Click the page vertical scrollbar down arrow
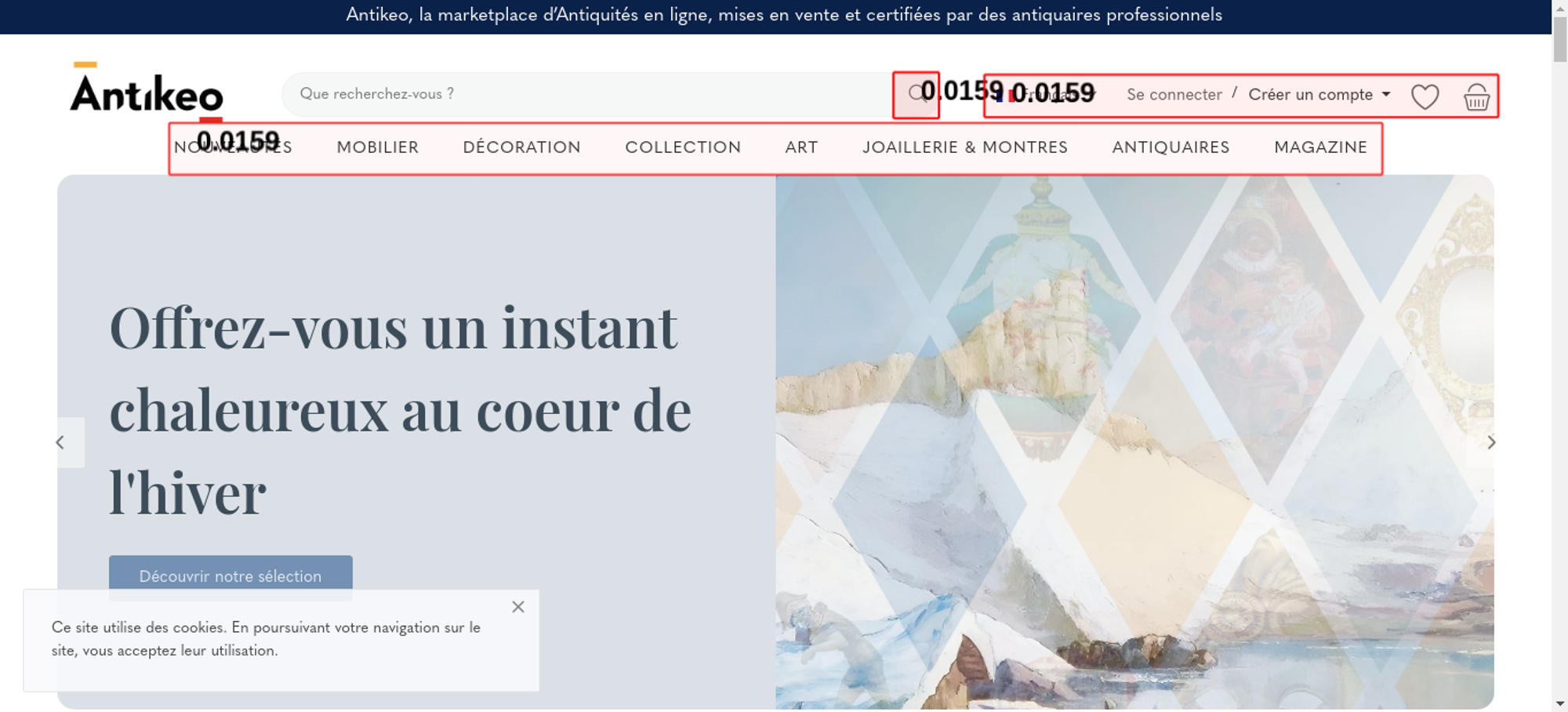The height and width of the screenshot is (712, 1568). click(1559, 703)
